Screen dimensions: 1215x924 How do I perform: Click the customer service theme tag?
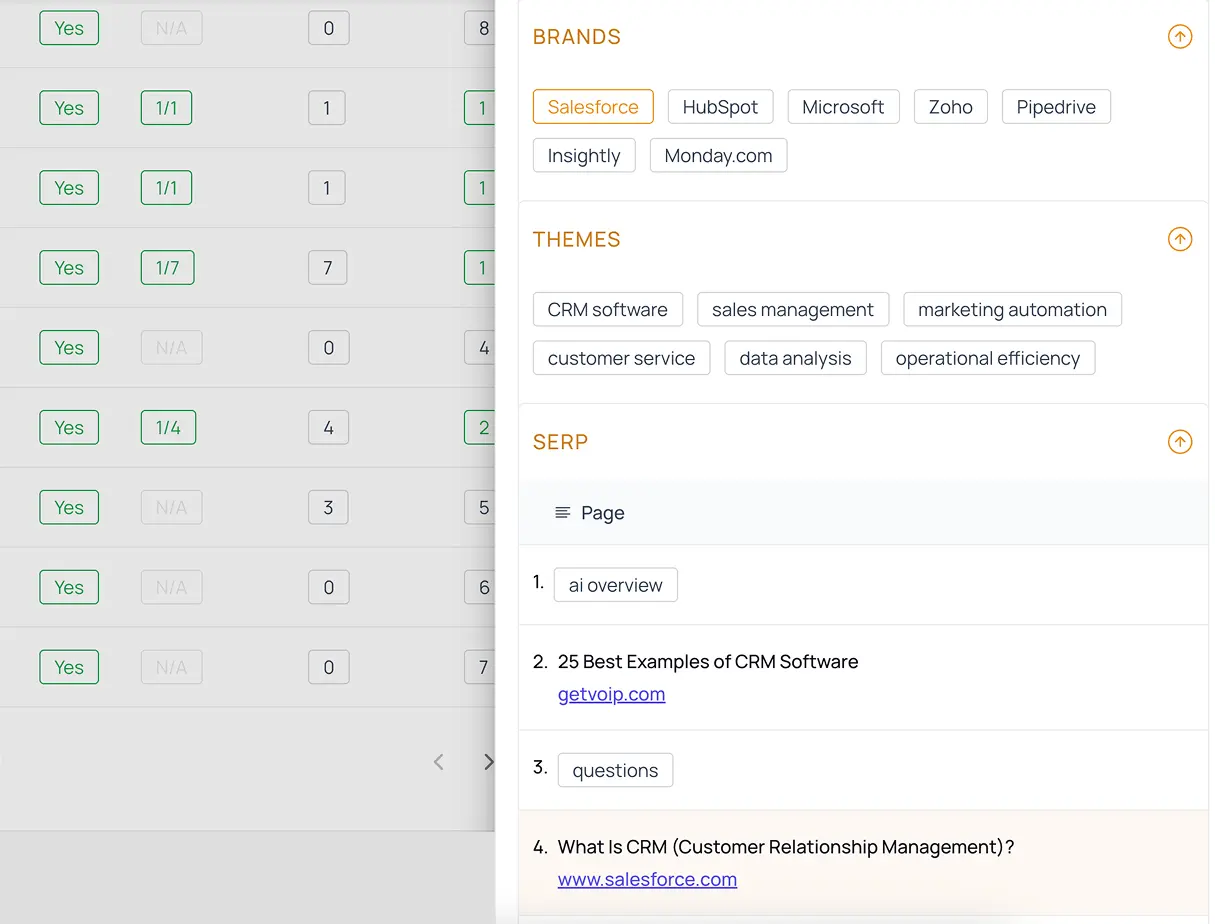coord(621,359)
